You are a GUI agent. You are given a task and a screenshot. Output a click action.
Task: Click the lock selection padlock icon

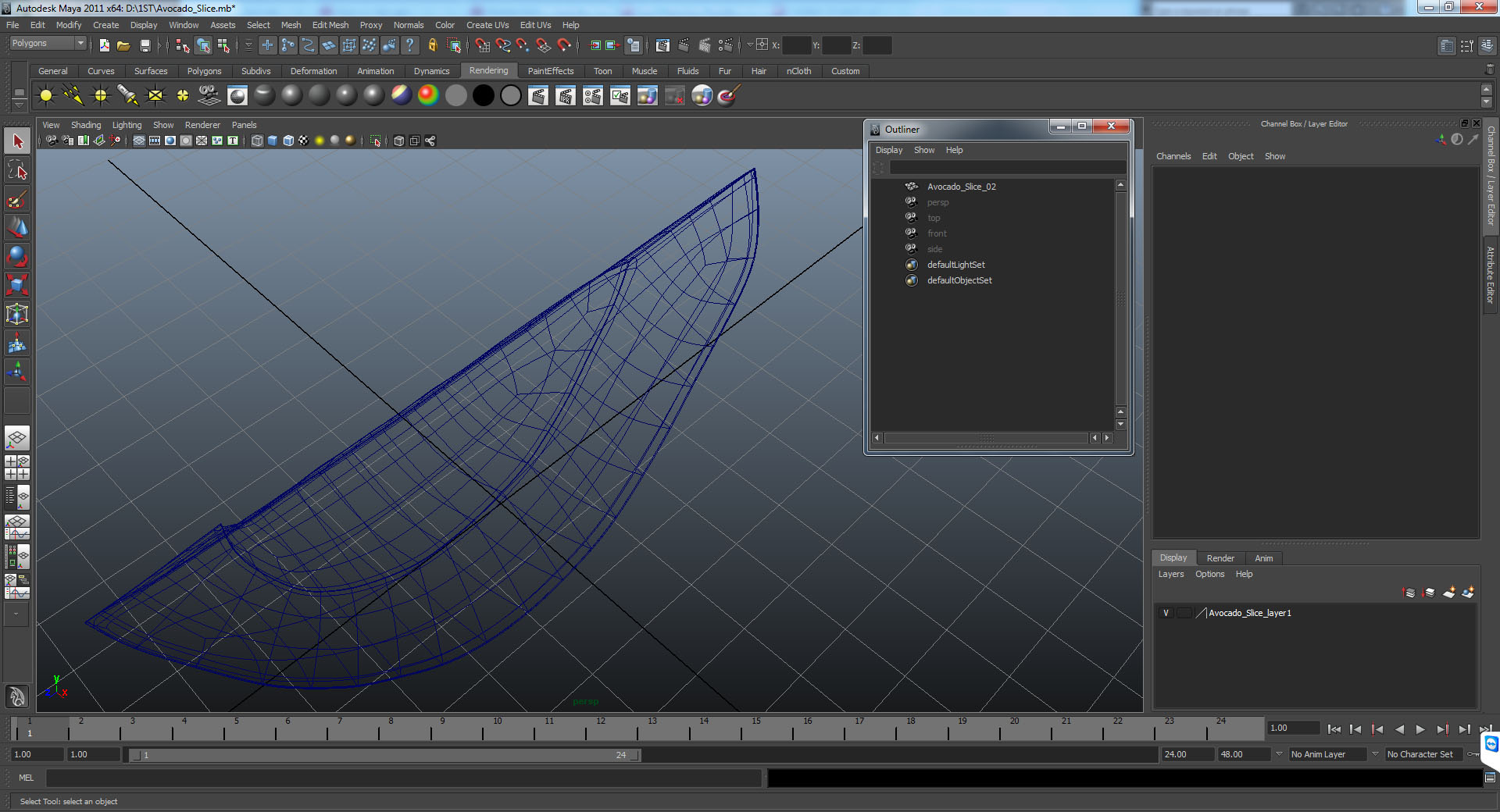(432, 45)
